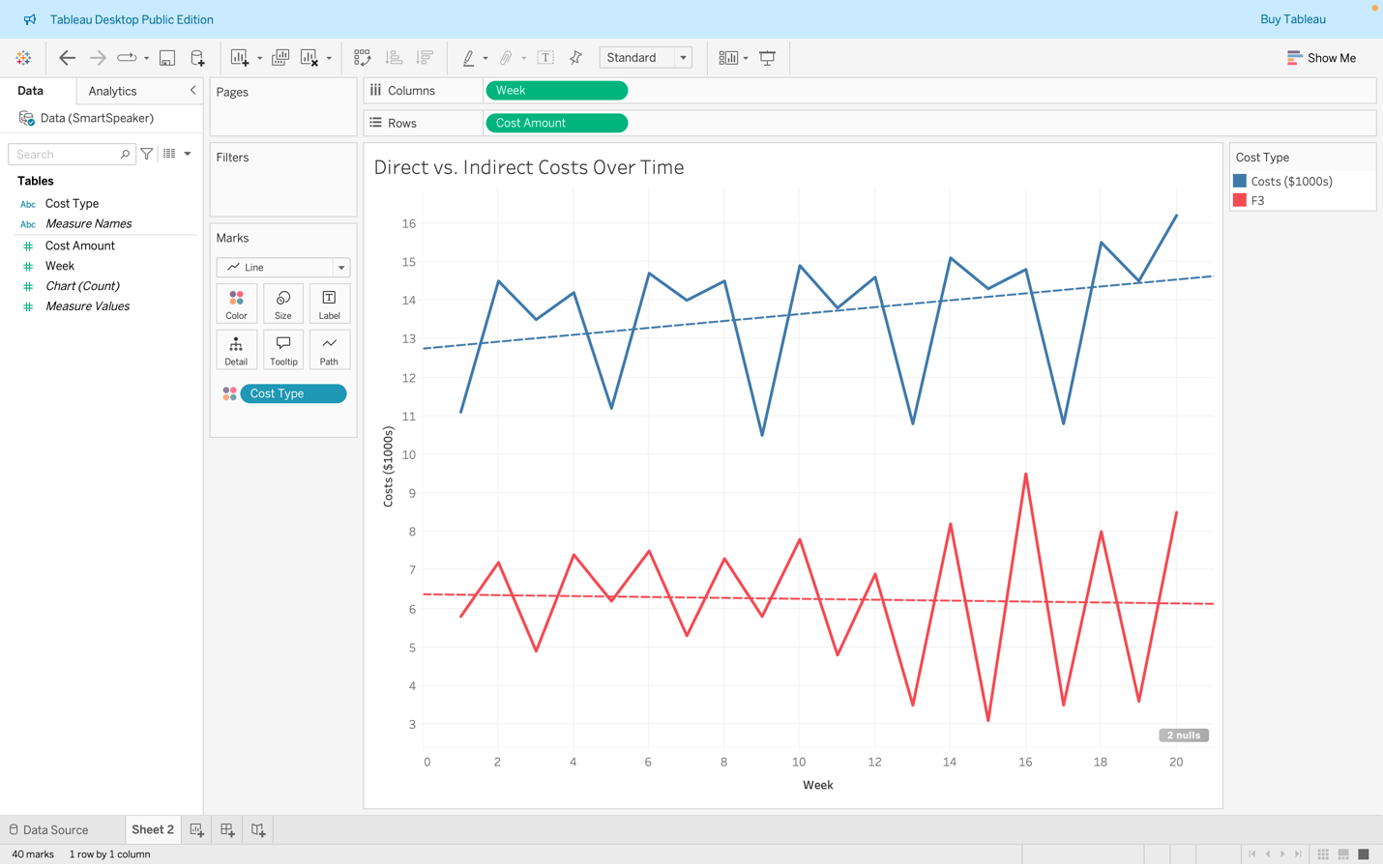Click the Buy Tableau link

click(x=1292, y=19)
